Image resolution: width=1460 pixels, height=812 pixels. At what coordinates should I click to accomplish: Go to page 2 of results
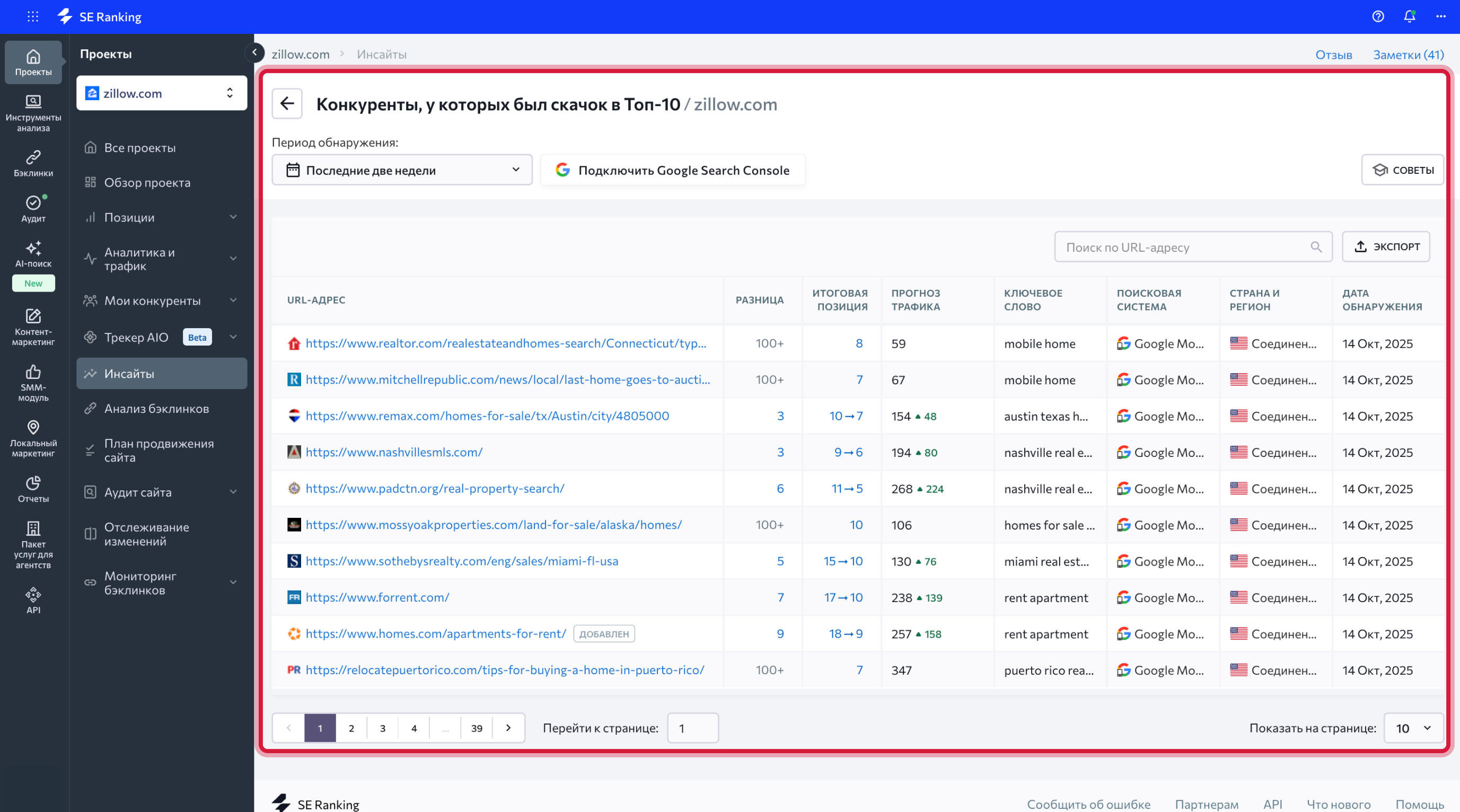tap(351, 728)
